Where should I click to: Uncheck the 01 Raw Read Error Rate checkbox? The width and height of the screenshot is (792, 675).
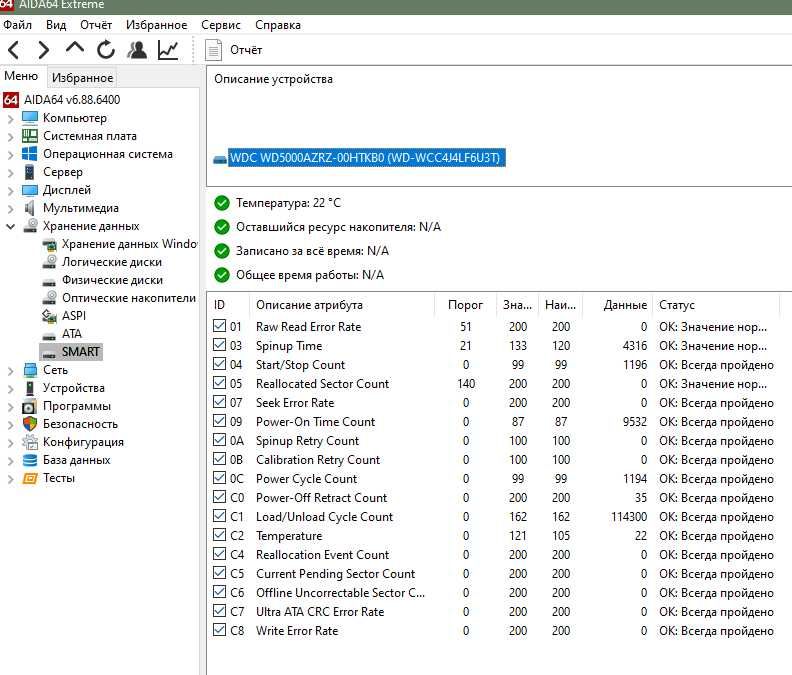coord(219,325)
